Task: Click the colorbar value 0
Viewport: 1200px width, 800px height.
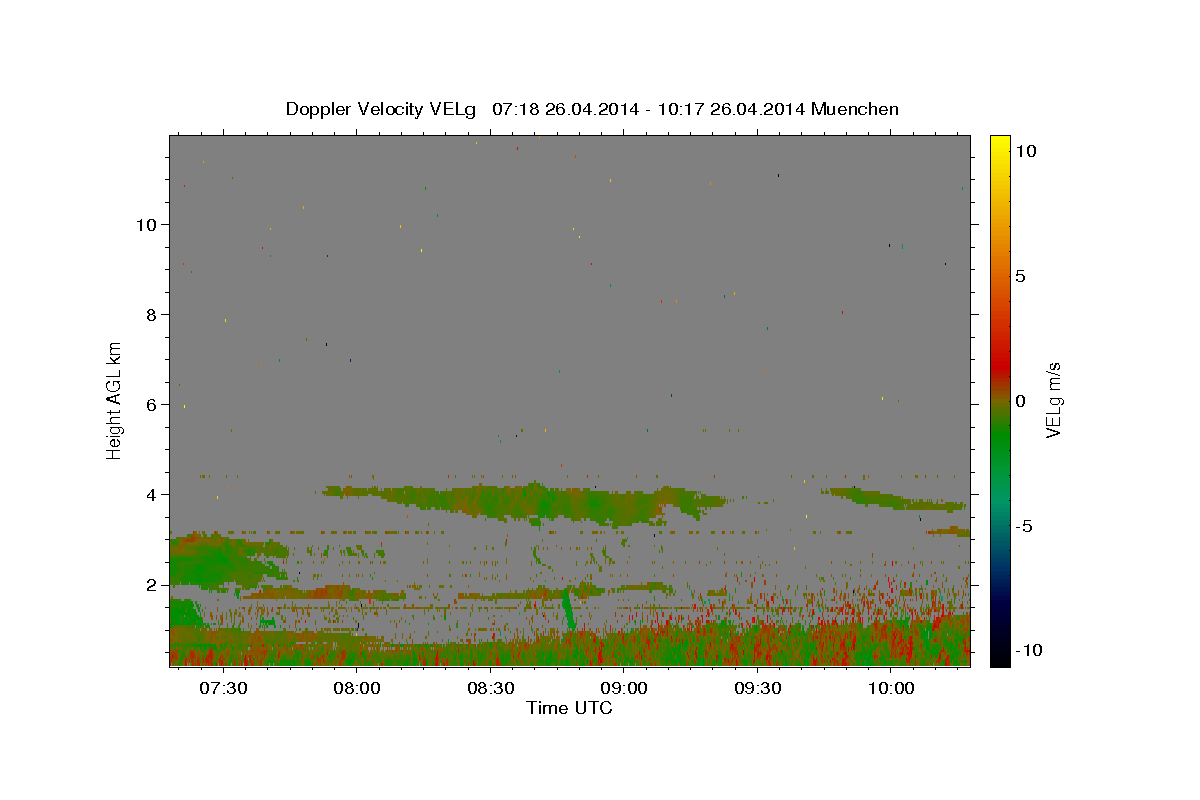Action: (x=1020, y=401)
